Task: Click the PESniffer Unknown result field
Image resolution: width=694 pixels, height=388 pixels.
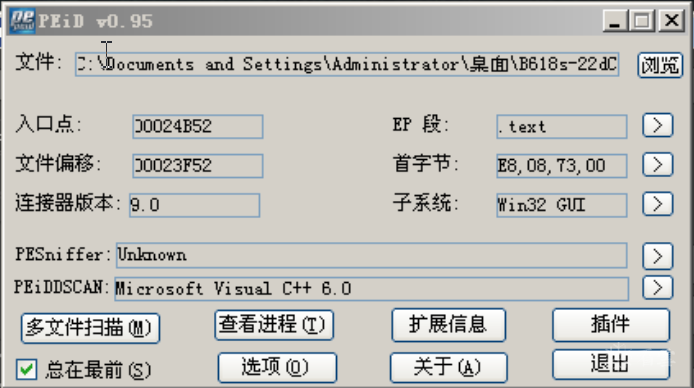Action: tap(371, 255)
